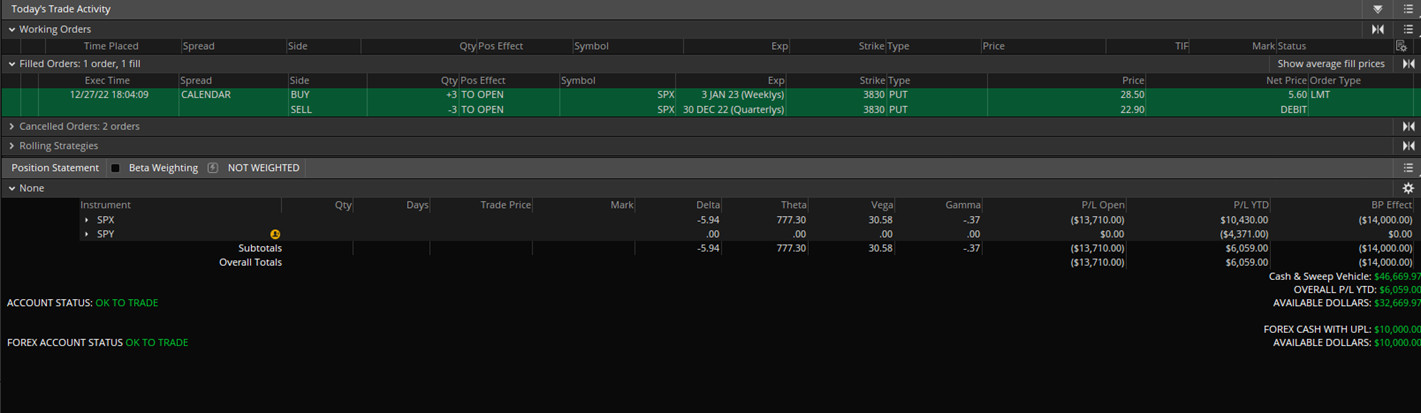
Task: Click the Rolling Strategies column width arrows icon
Action: point(1408,146)
